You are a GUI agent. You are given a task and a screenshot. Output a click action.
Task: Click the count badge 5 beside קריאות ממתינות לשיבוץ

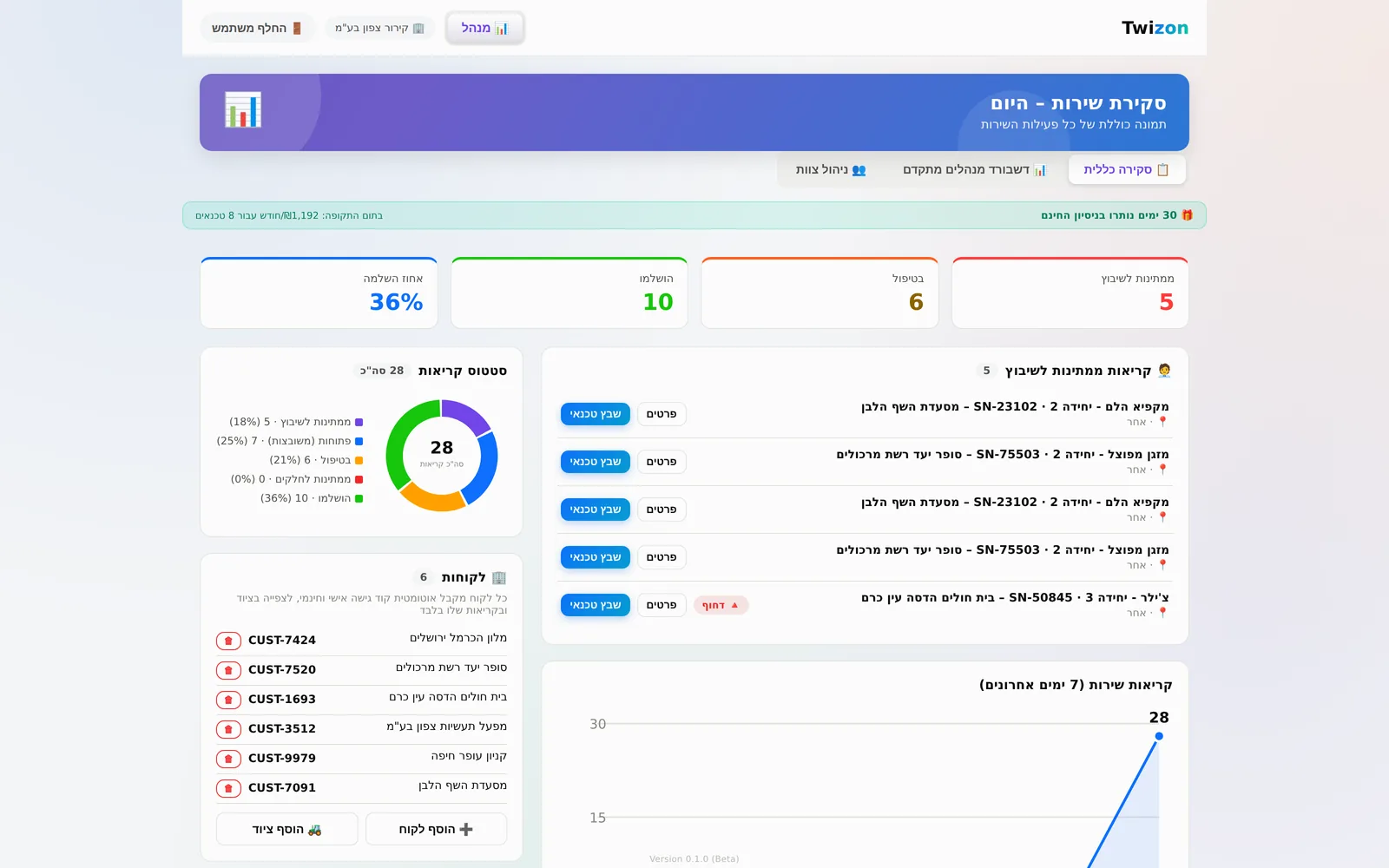(x=986, y=371)
